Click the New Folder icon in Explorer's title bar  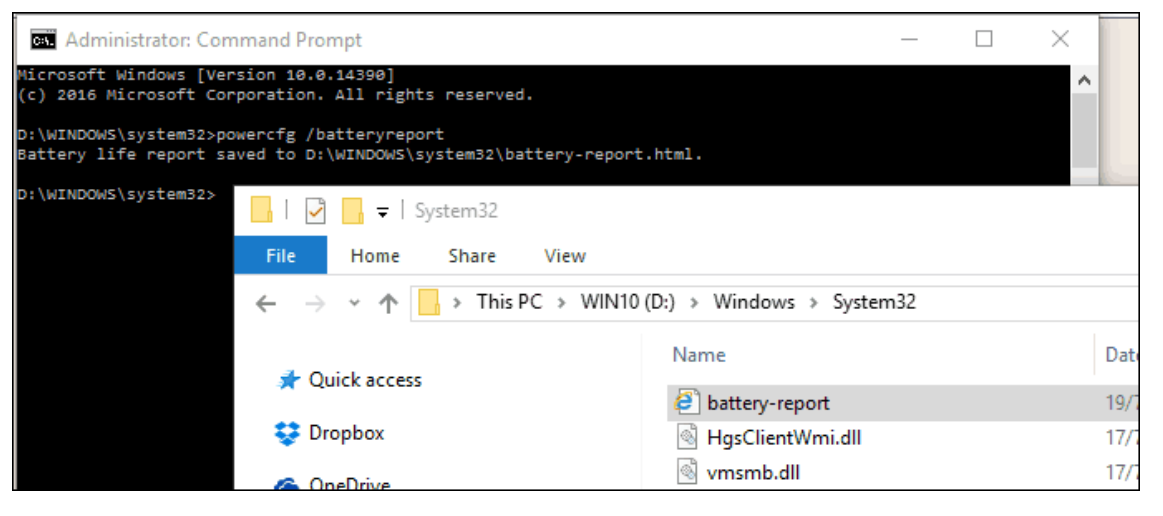352,211
